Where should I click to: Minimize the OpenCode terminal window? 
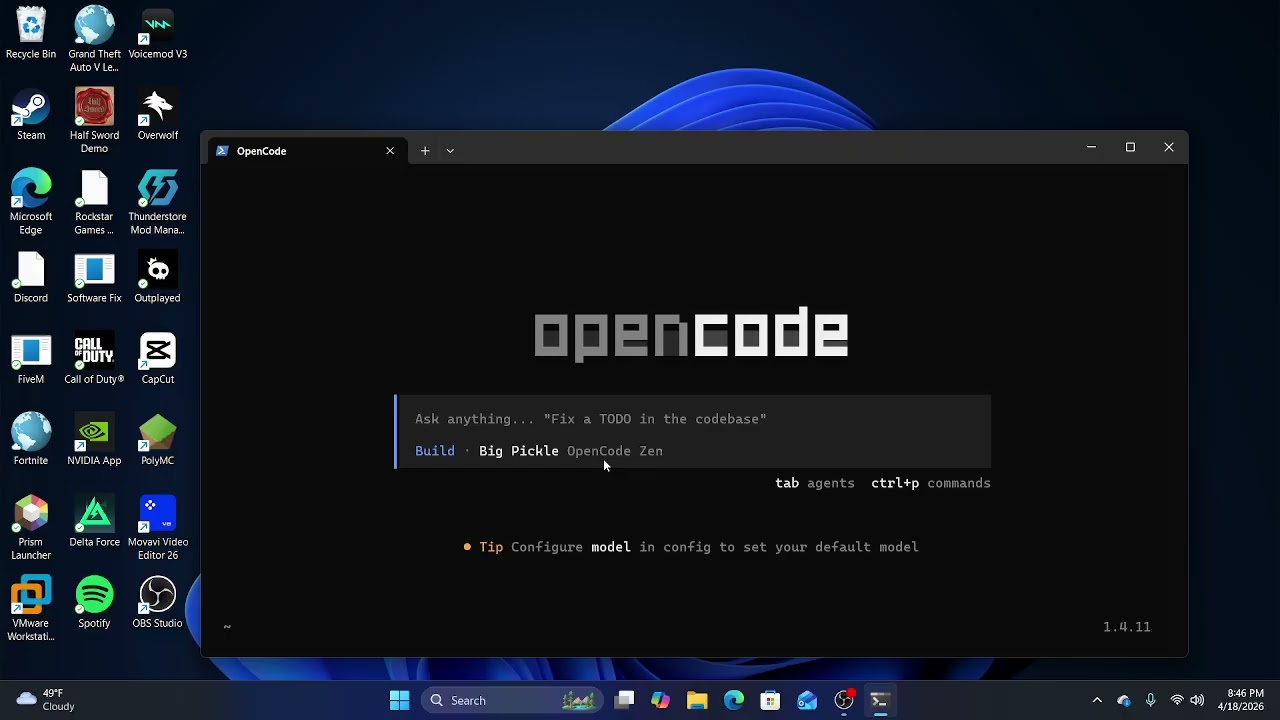click(1092, 147)
